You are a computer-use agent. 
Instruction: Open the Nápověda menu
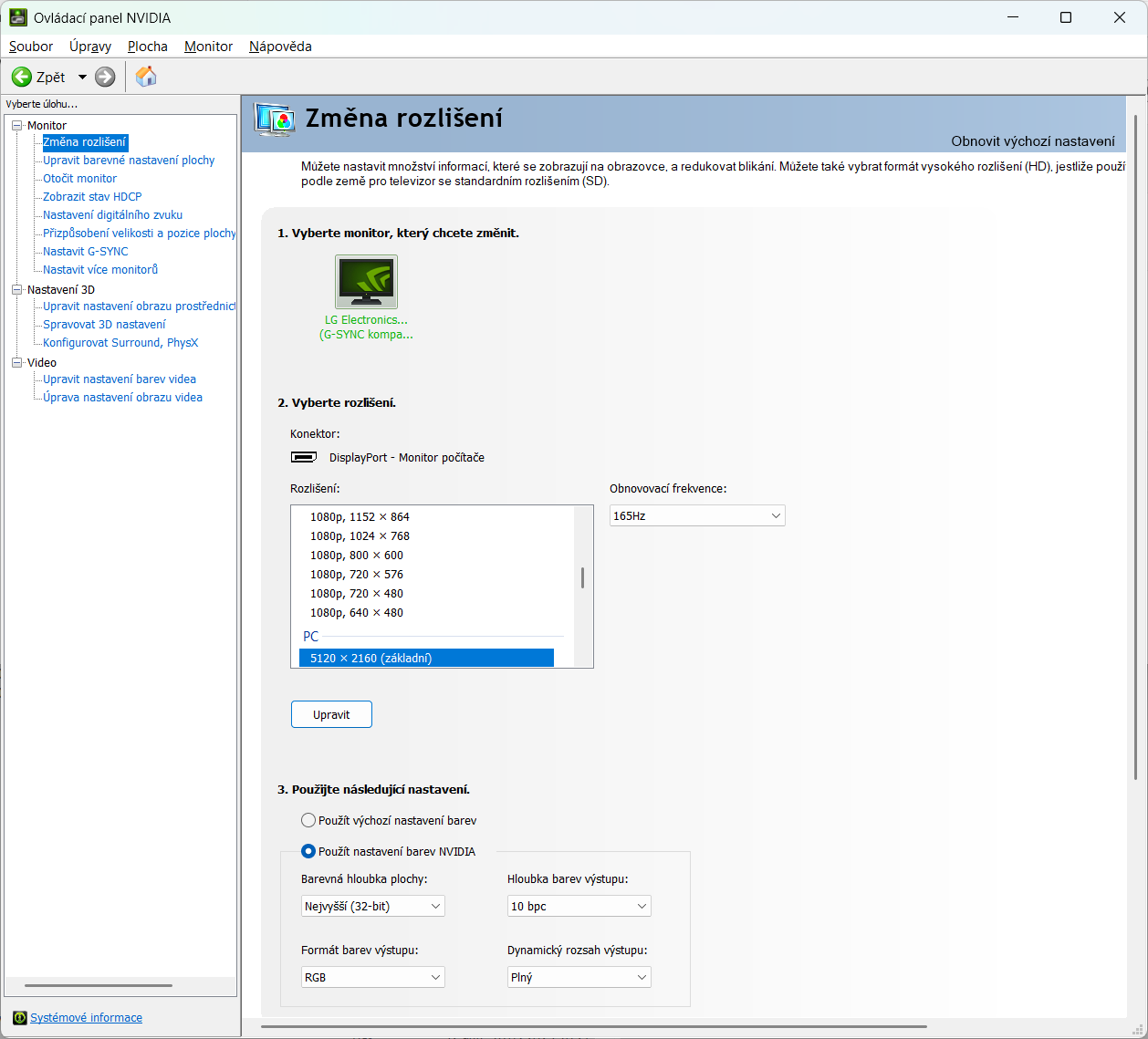coord(280,47)
